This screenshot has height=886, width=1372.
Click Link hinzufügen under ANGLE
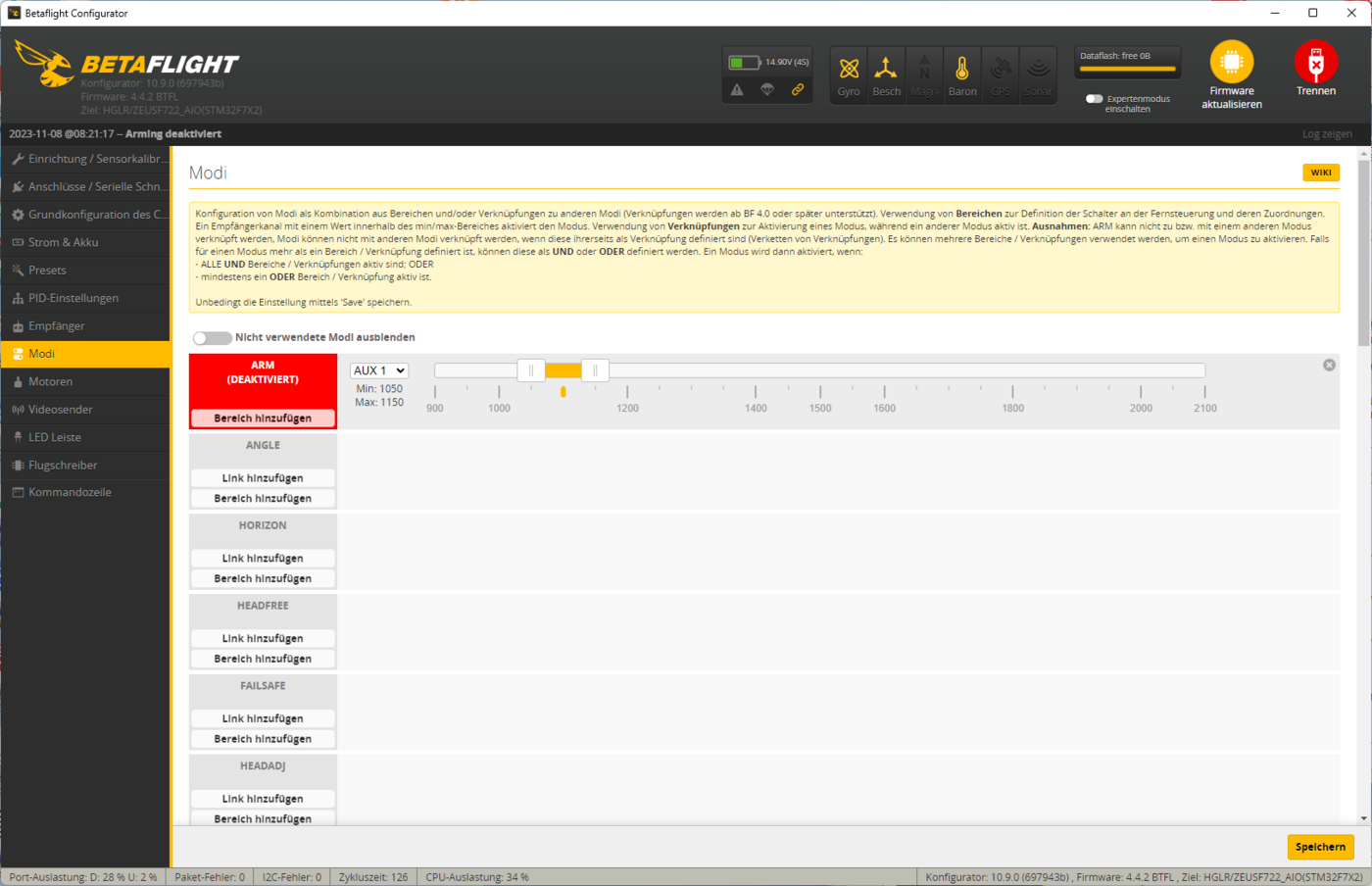[x=263, y=478]
